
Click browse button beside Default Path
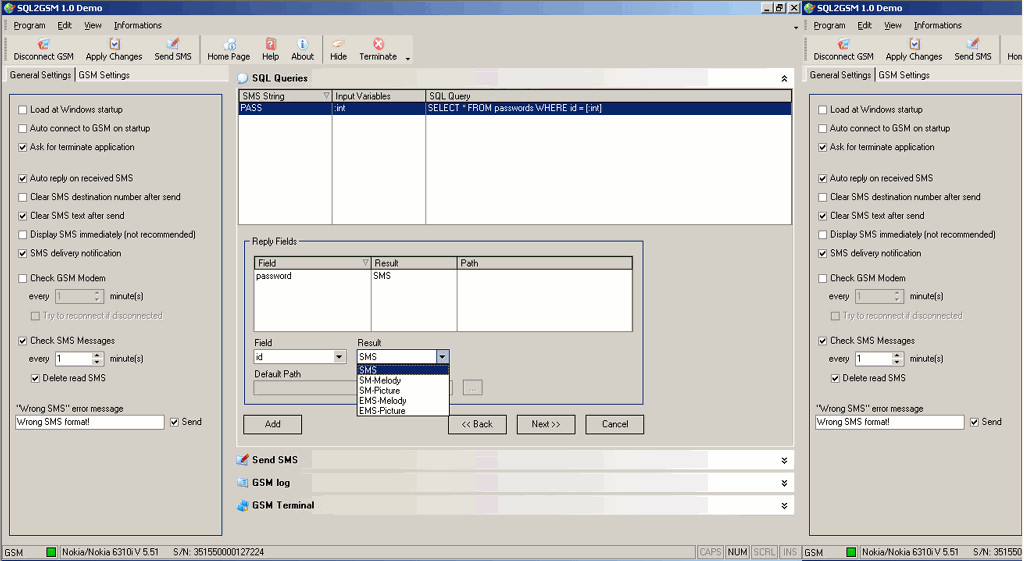coord(473,388)
